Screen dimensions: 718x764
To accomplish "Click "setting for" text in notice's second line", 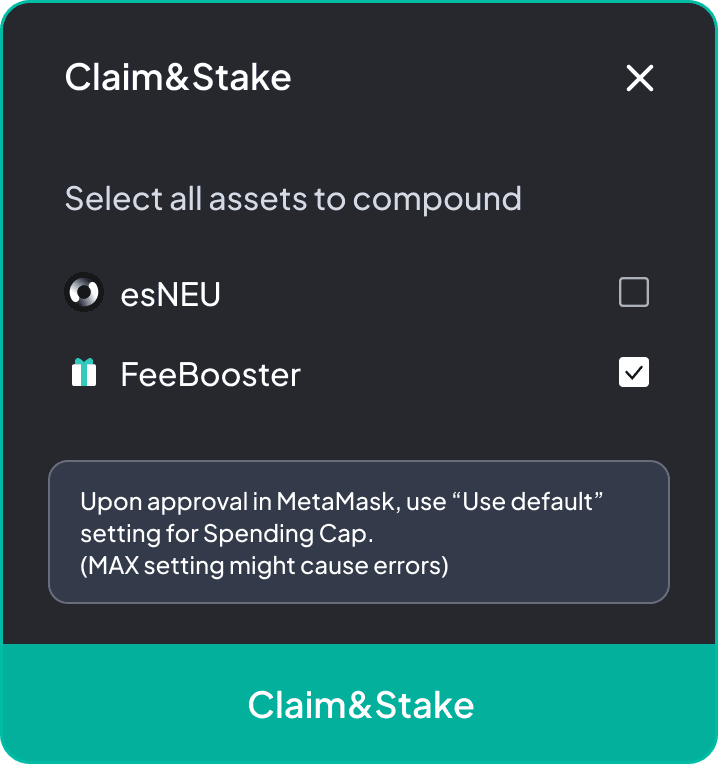I will click(x=139, y=534).
